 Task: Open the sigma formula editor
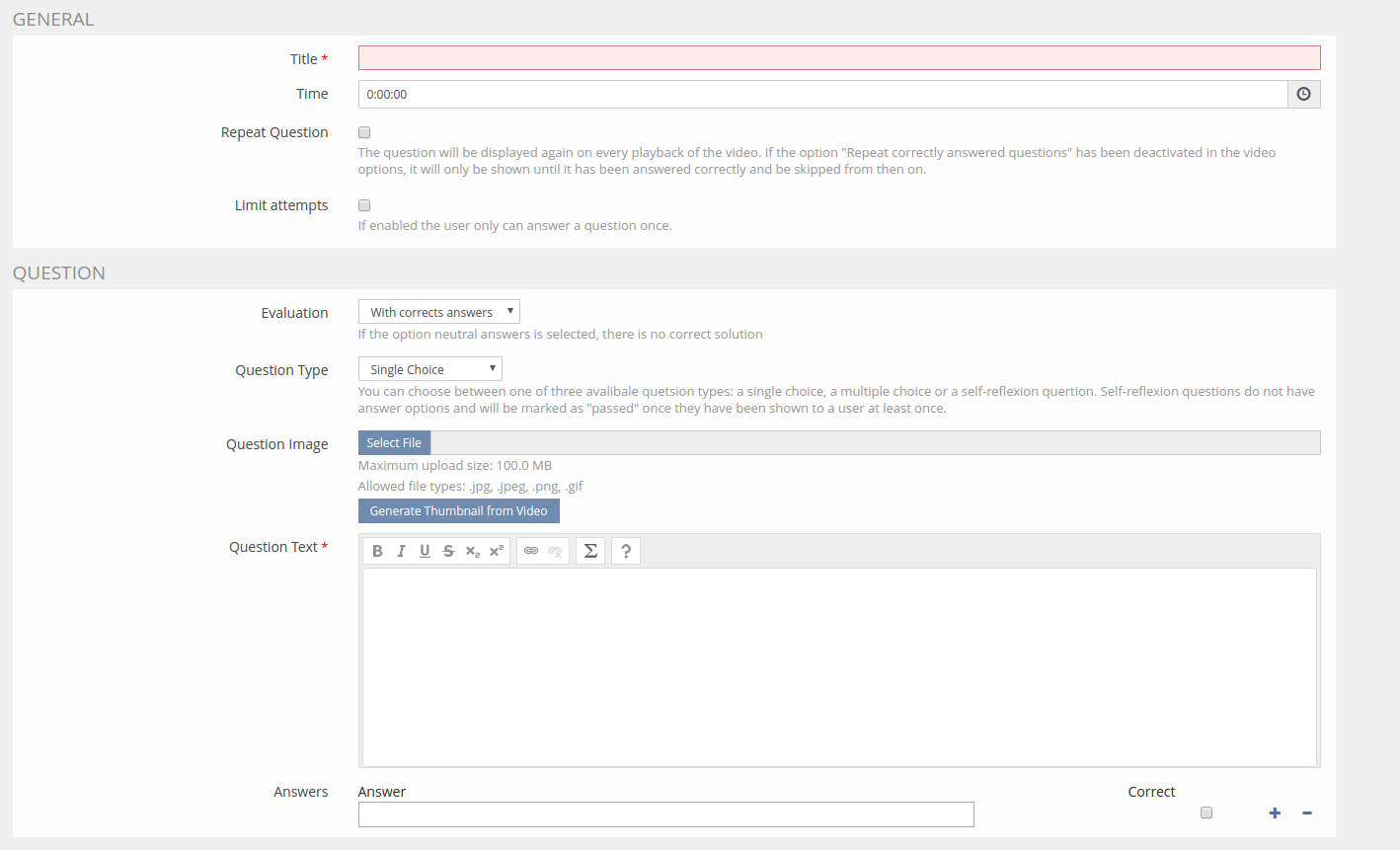click(x=590, y=551)
